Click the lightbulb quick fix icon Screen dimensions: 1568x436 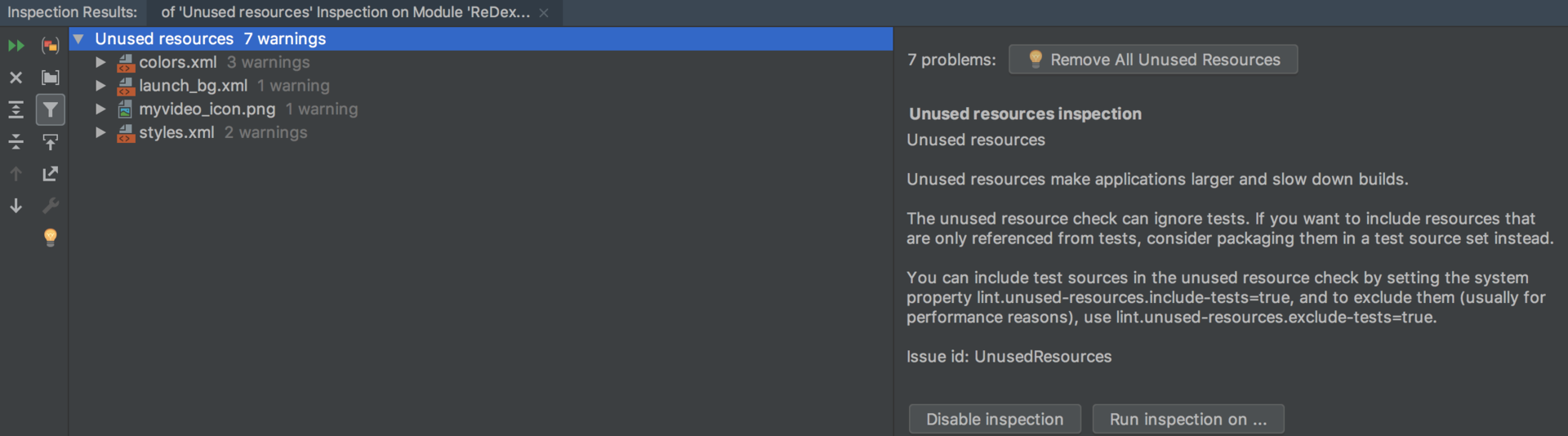(51, 238)
